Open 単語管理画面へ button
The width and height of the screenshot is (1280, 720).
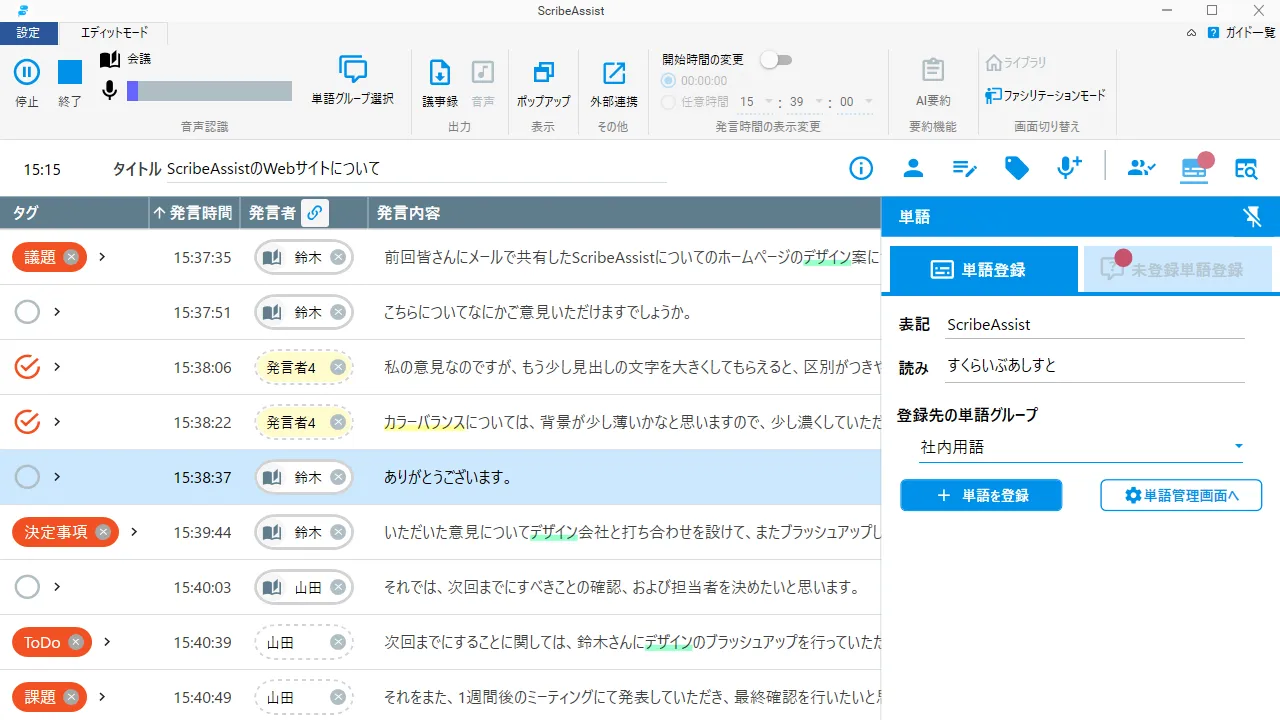pos(1181,495)
